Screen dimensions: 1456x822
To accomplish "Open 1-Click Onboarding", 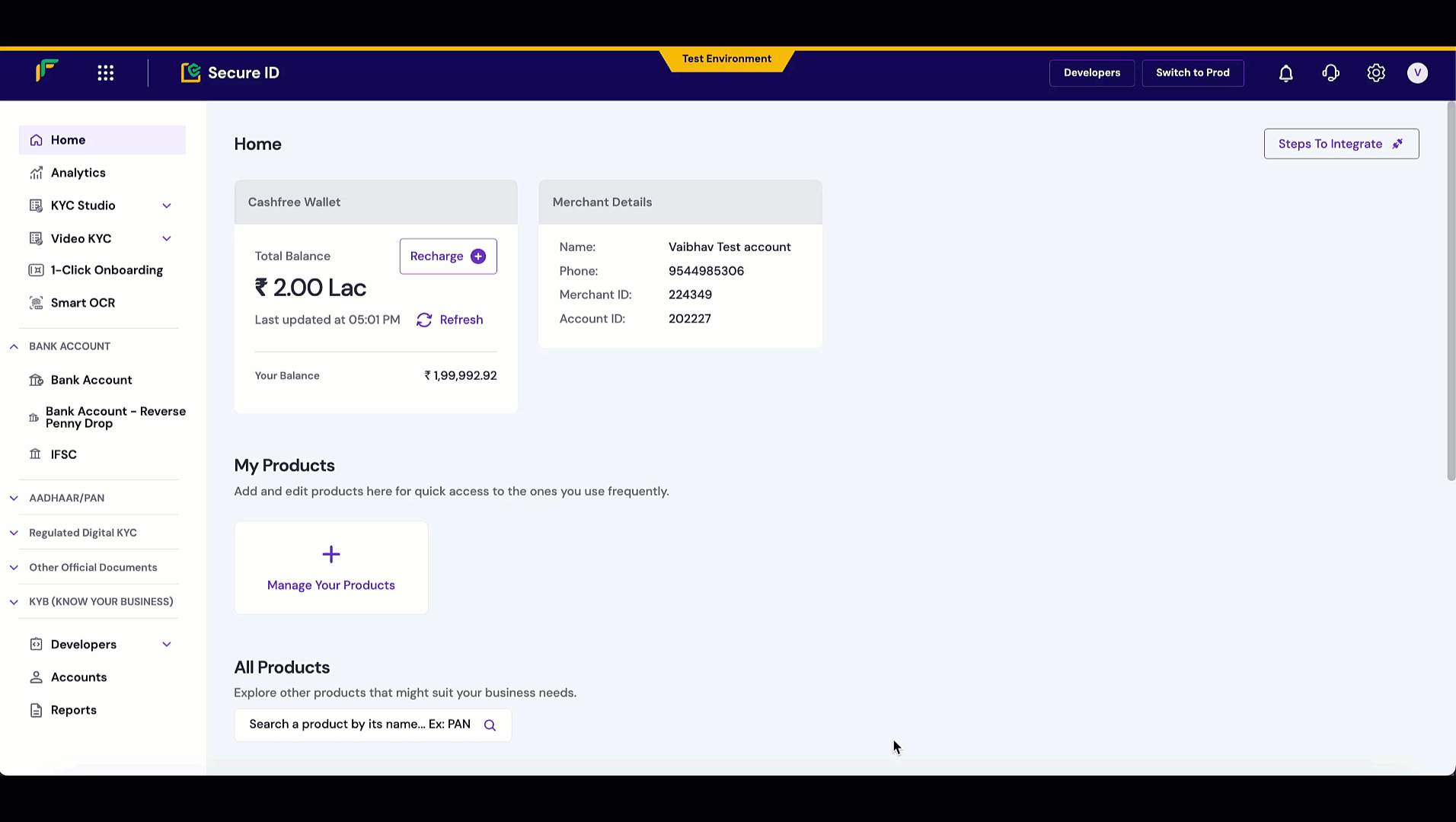I will coord(102,270).
